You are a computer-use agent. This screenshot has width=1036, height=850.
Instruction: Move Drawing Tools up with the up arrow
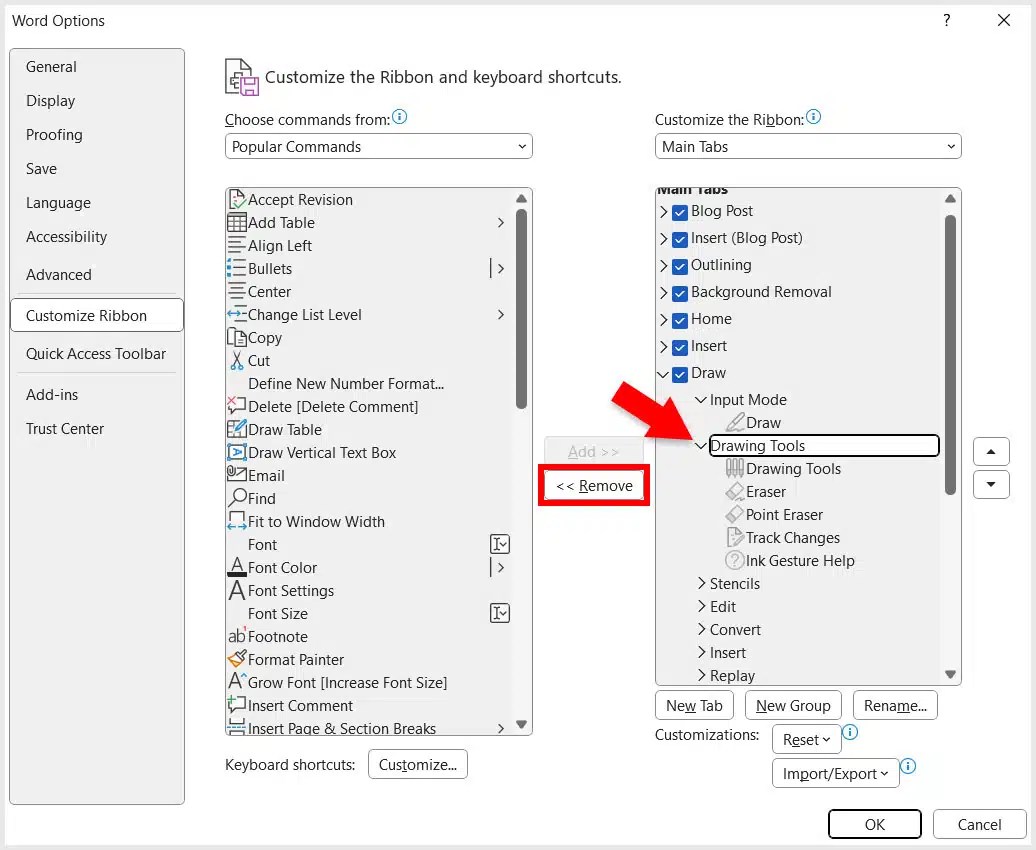point(991,451)
